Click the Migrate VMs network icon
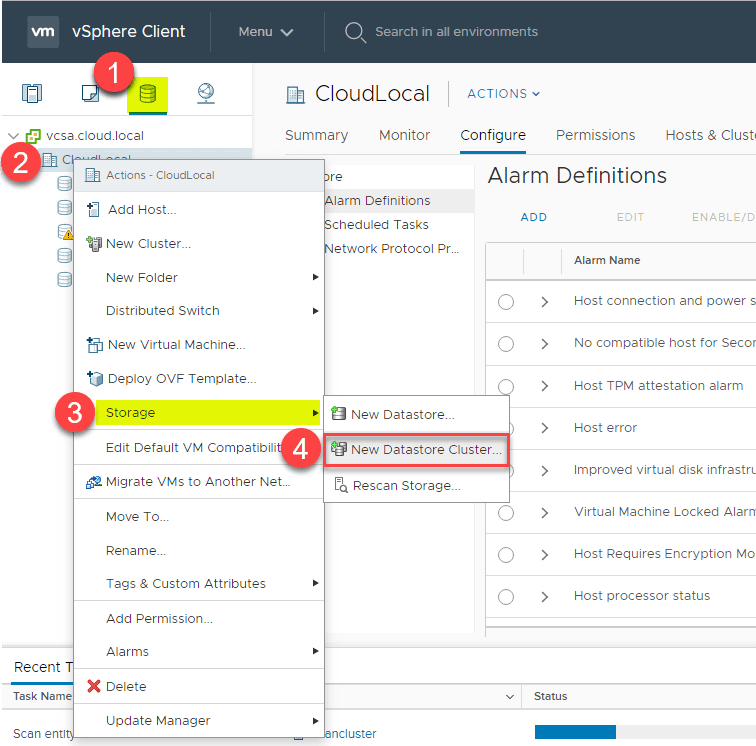Viewport: 756px width, 746px height. click(x=94, y=482)
